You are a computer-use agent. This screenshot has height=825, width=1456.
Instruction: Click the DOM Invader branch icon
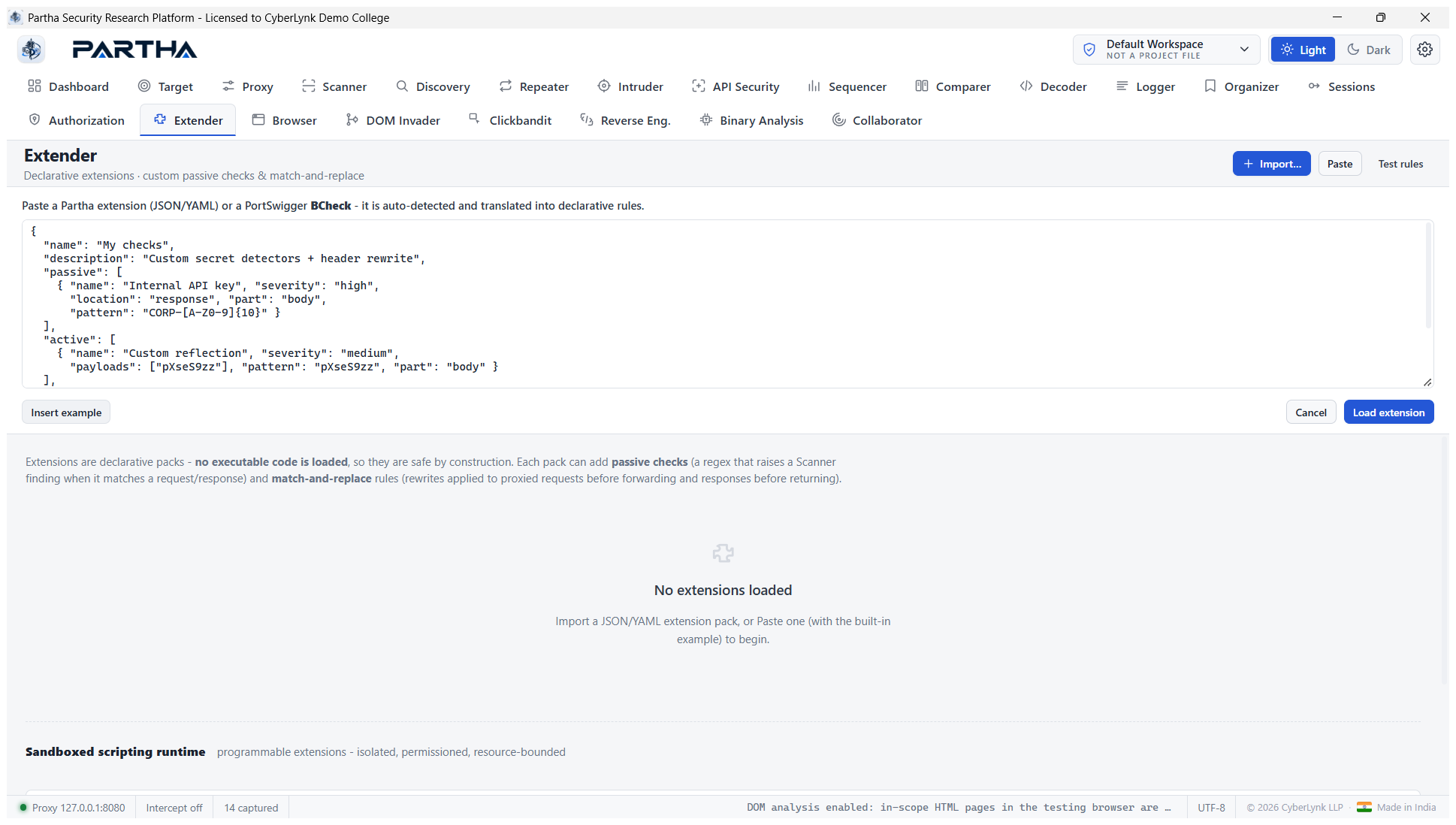(352, 119)
